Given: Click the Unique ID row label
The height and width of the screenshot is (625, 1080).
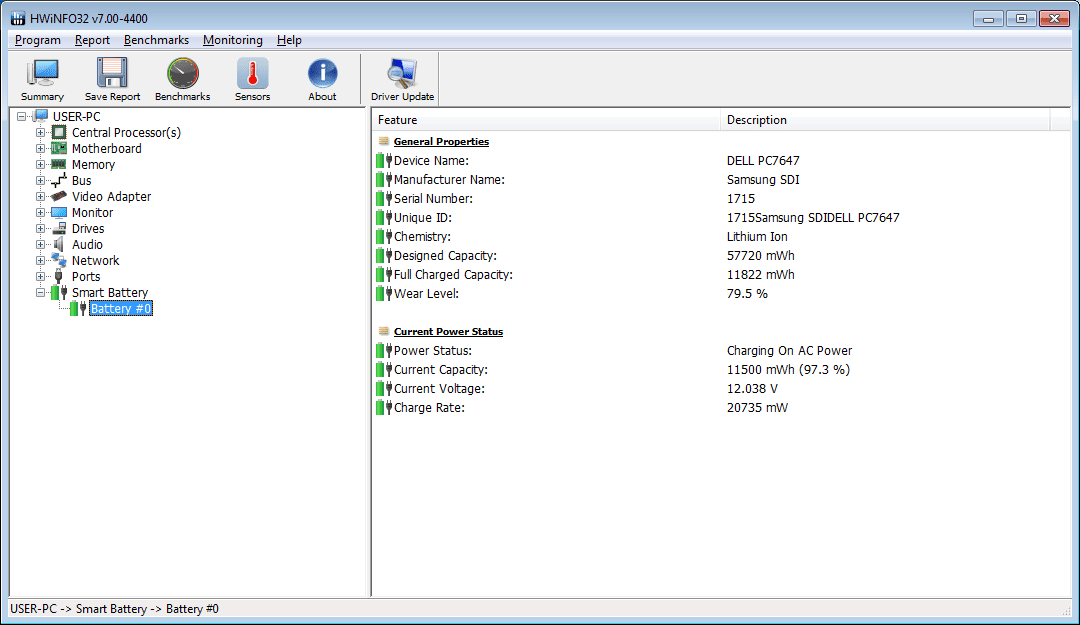Looking at the screenshot, I should (423, 218).
